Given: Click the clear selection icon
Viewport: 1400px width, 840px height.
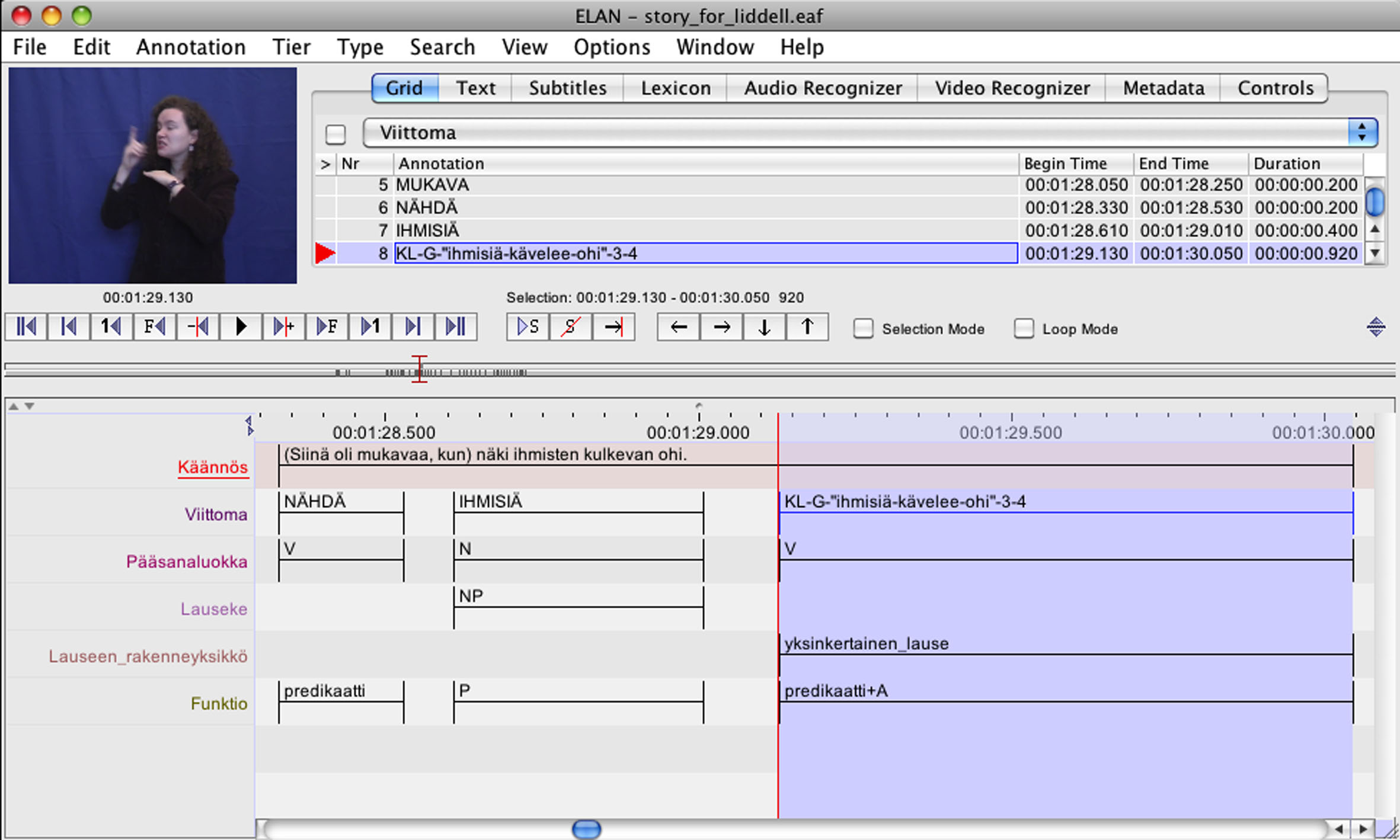Looking at the screenshot, I should tap(568, 328).
